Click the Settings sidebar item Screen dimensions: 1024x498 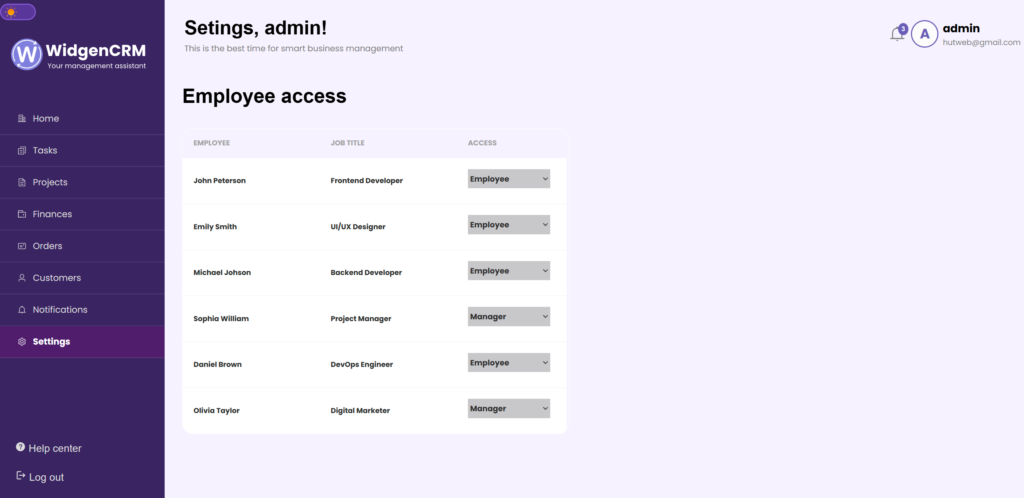pyautogui.click(x=82, y=342)
